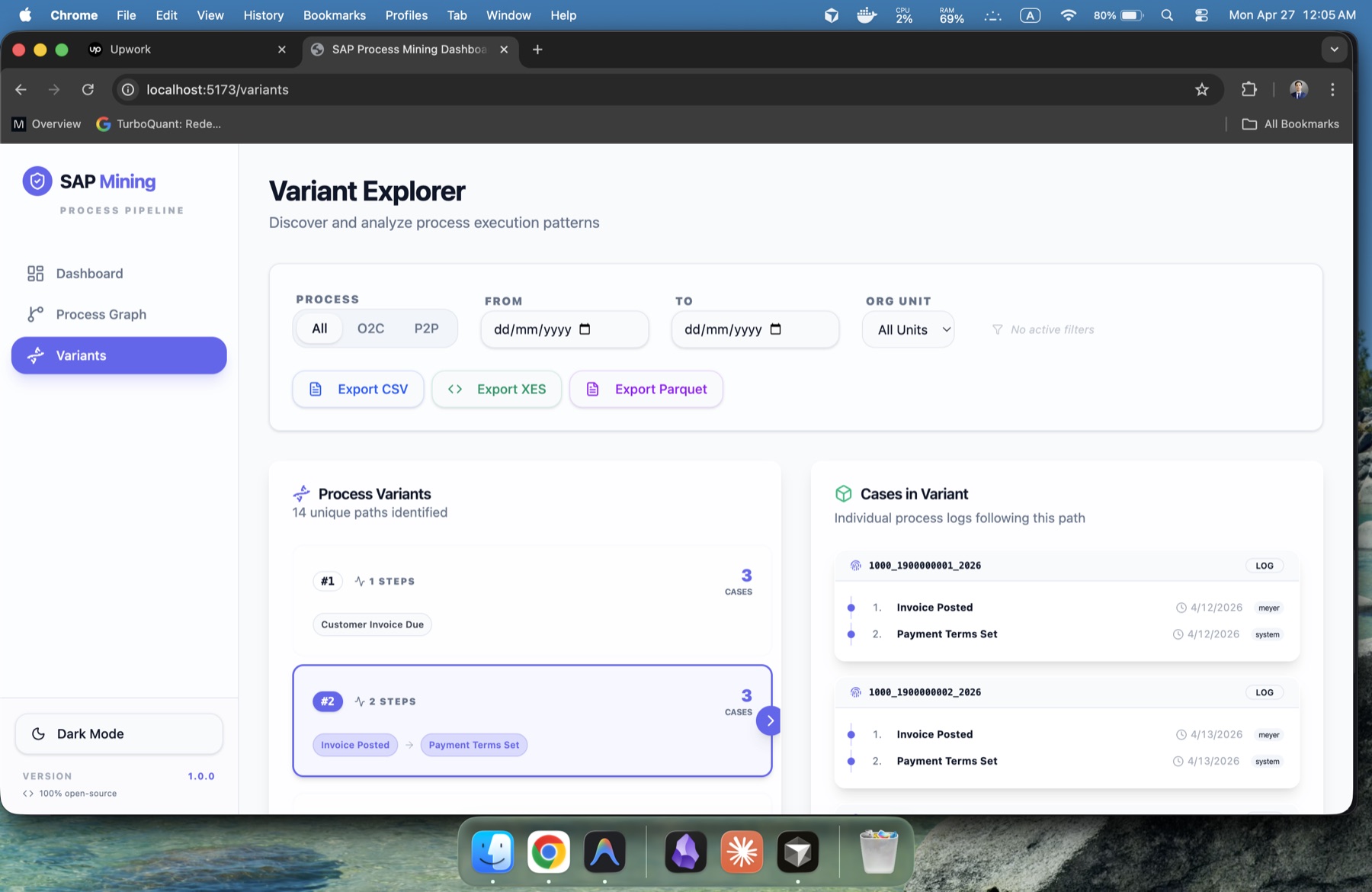
Task: Open Spotlight search in menu bar
Action: click(1167, 15)
